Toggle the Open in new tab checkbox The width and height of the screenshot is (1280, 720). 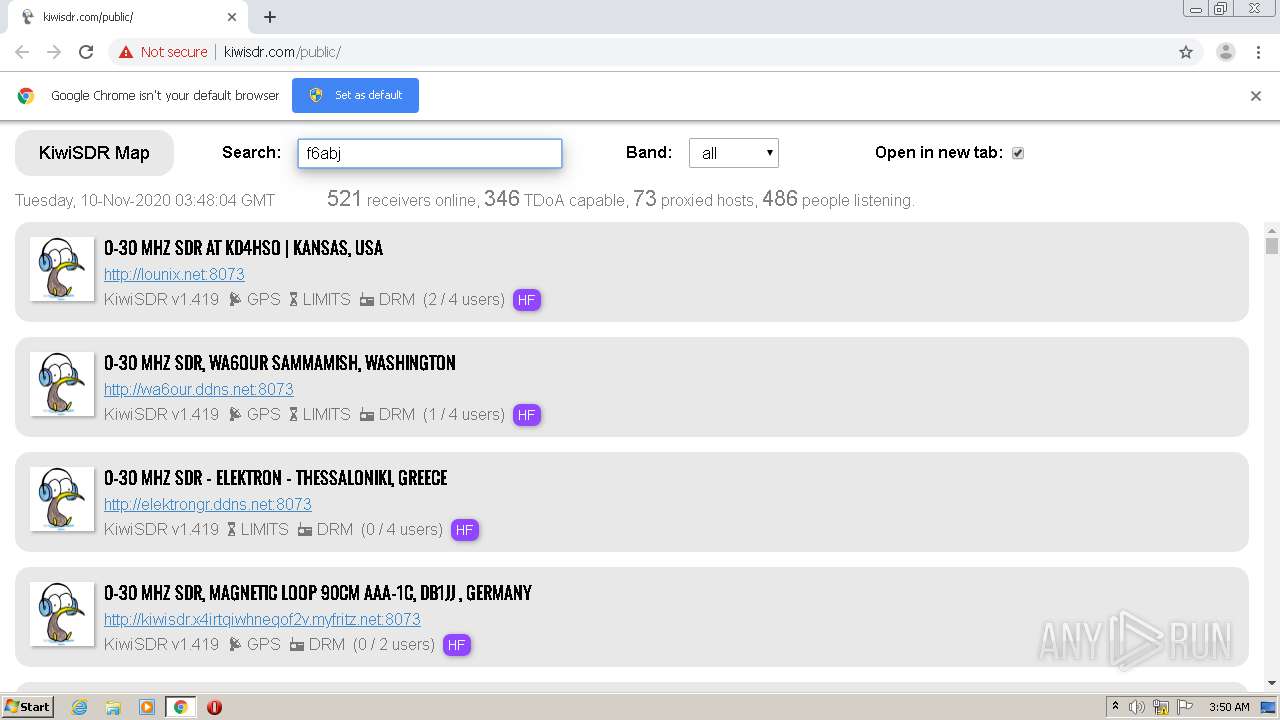click(1018, 153)
